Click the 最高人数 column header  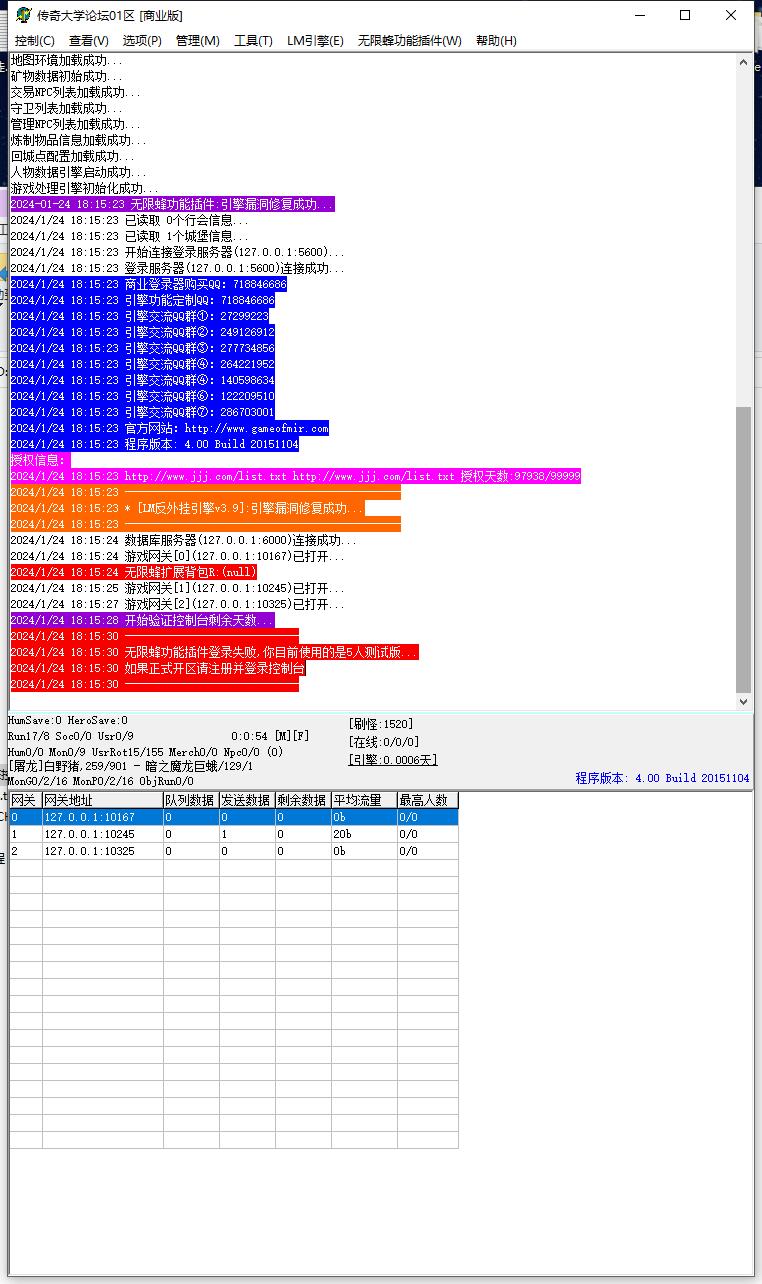(427, 800)
